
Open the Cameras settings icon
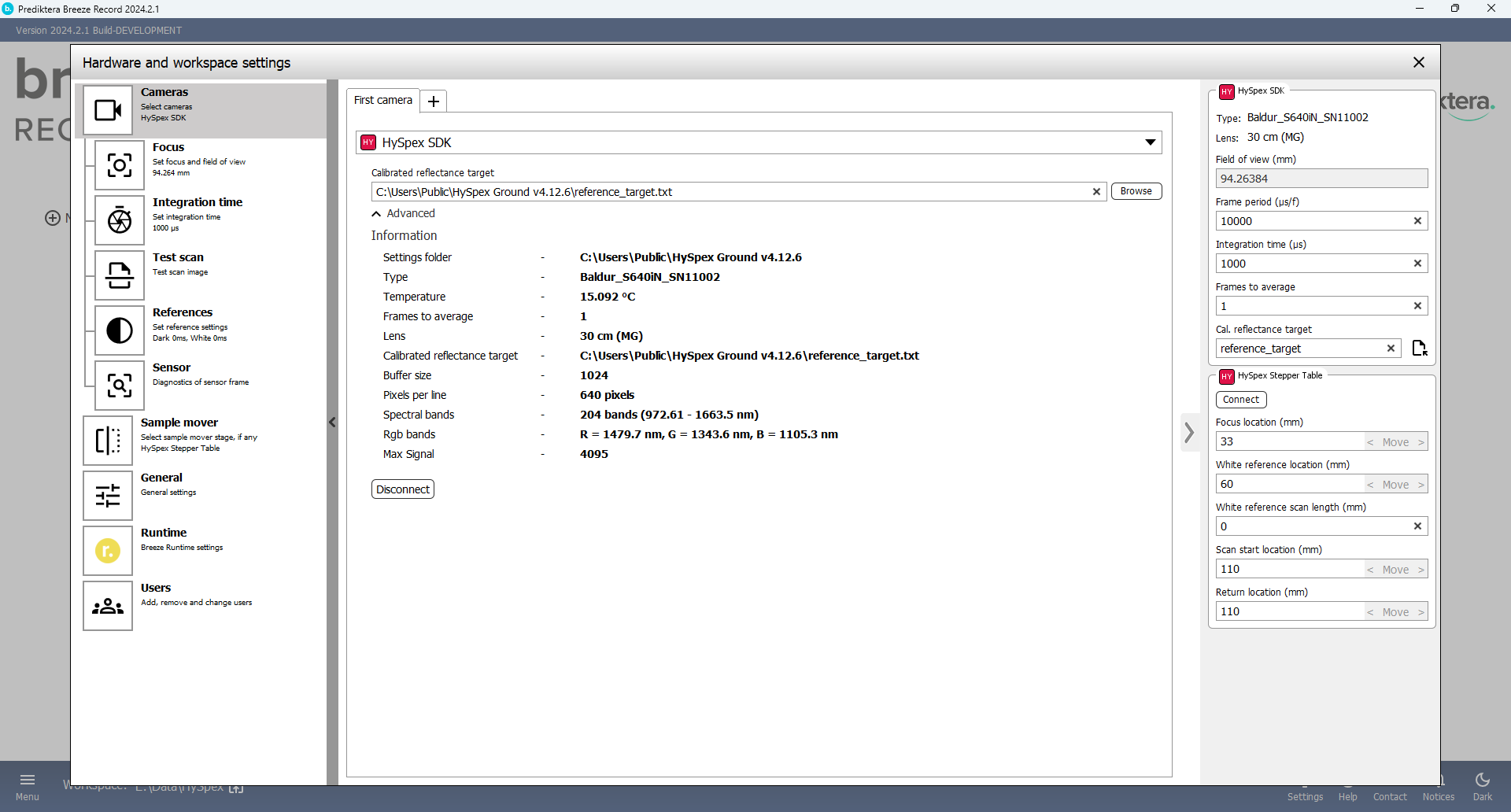tap(108, 110)
